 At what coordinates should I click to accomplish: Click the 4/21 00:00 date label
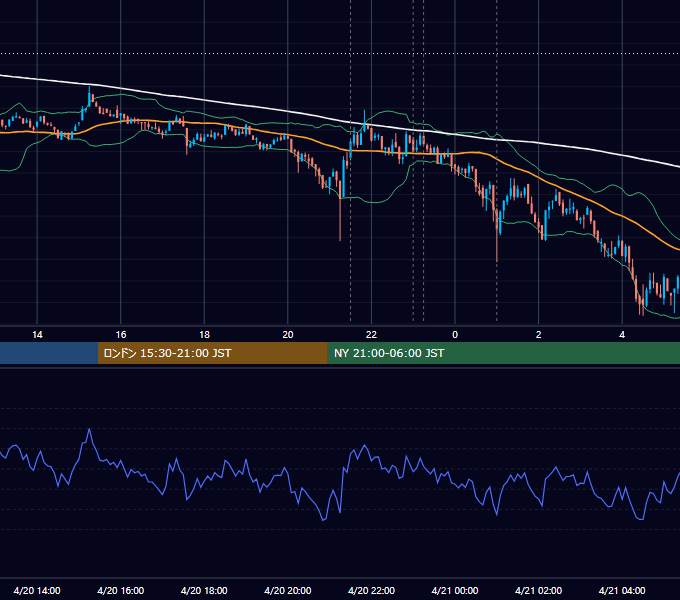[455, 590]
